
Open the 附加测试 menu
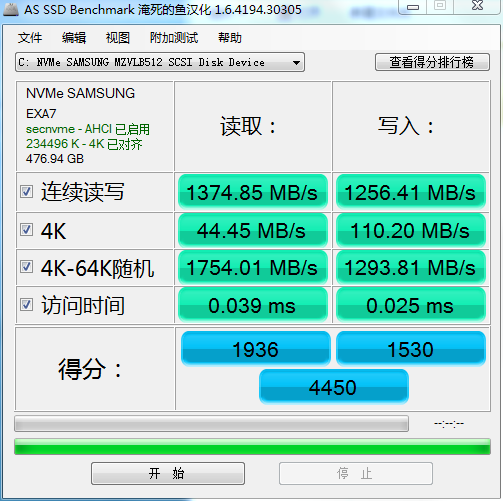174,38
